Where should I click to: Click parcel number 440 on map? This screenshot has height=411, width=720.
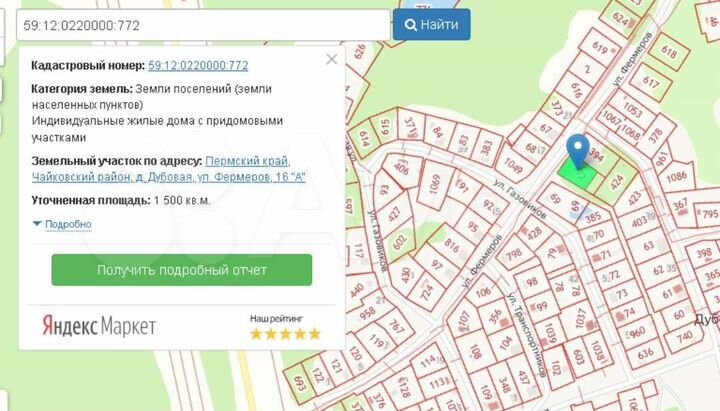(357, 290)
